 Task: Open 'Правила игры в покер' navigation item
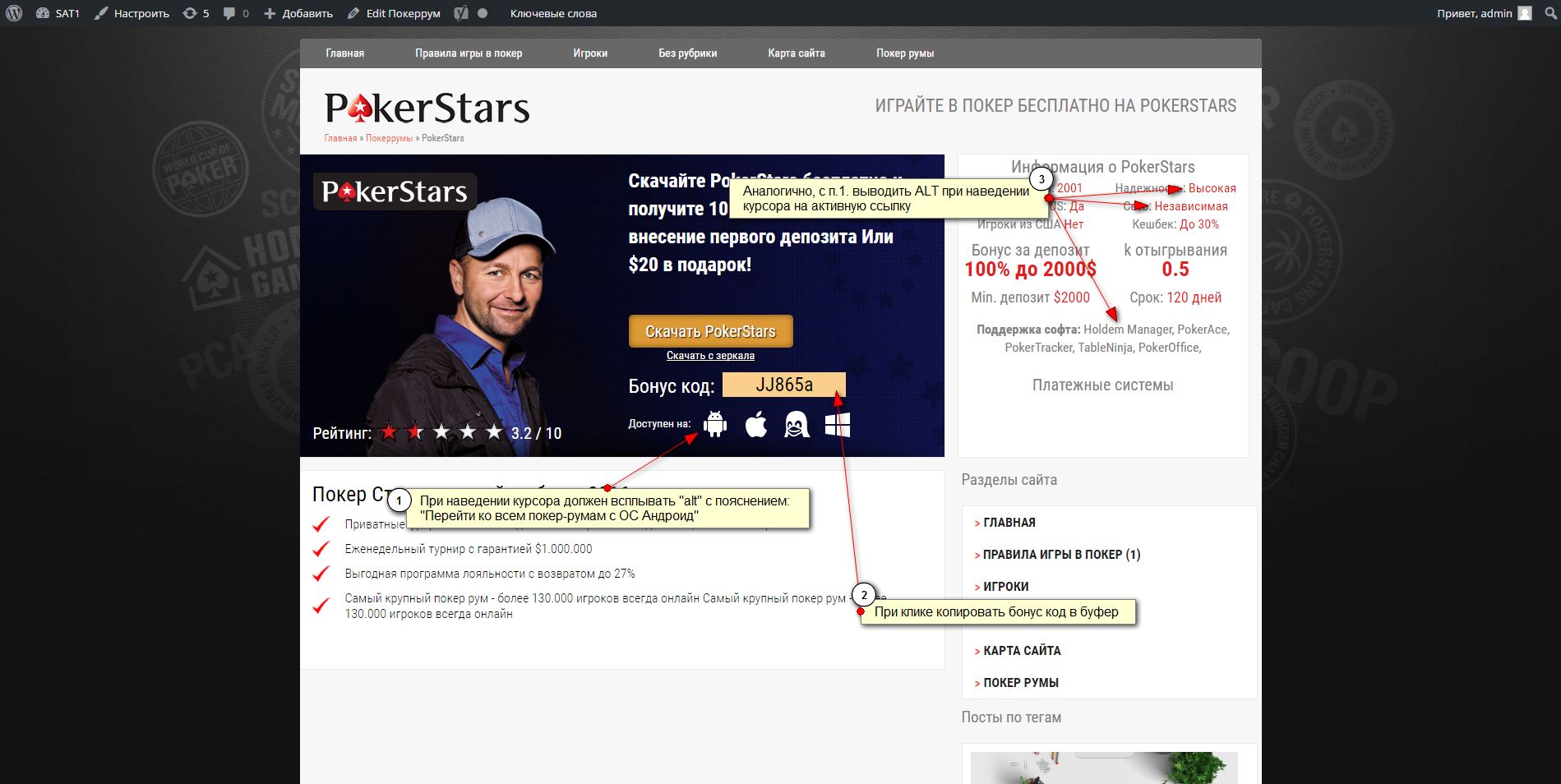[x=469, y=53]
